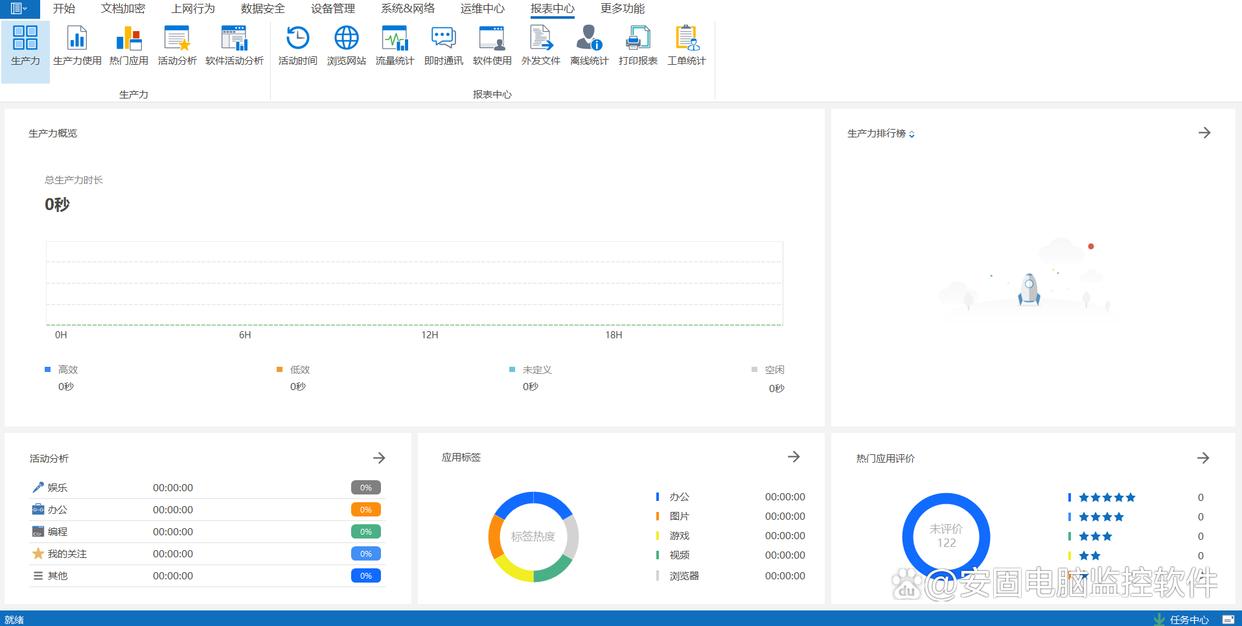Click the 活动时间 clock icon
Screen dimensions: 1242x626
pos(297,46)
